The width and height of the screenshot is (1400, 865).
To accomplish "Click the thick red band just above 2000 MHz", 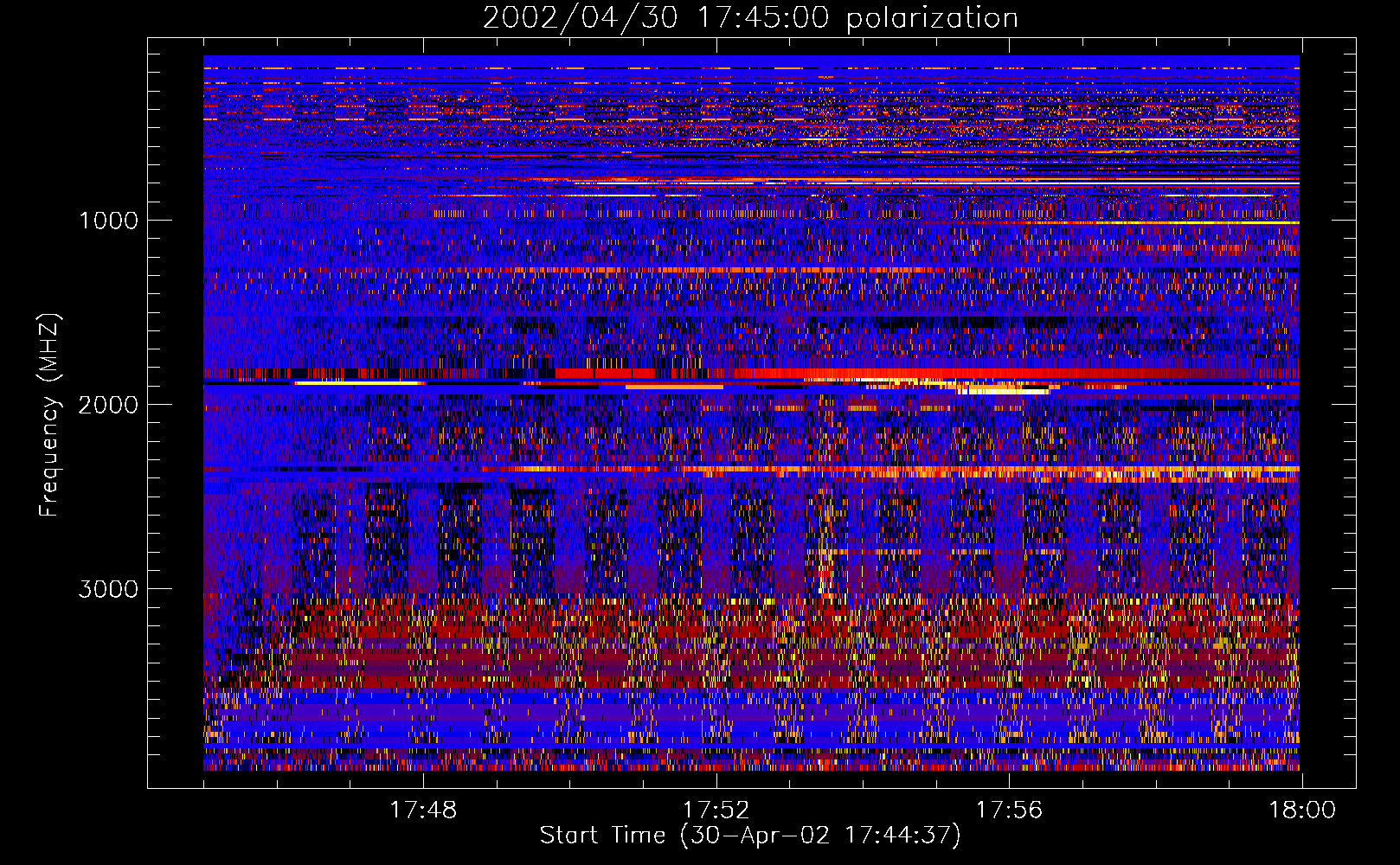I will tap(865, 374).
